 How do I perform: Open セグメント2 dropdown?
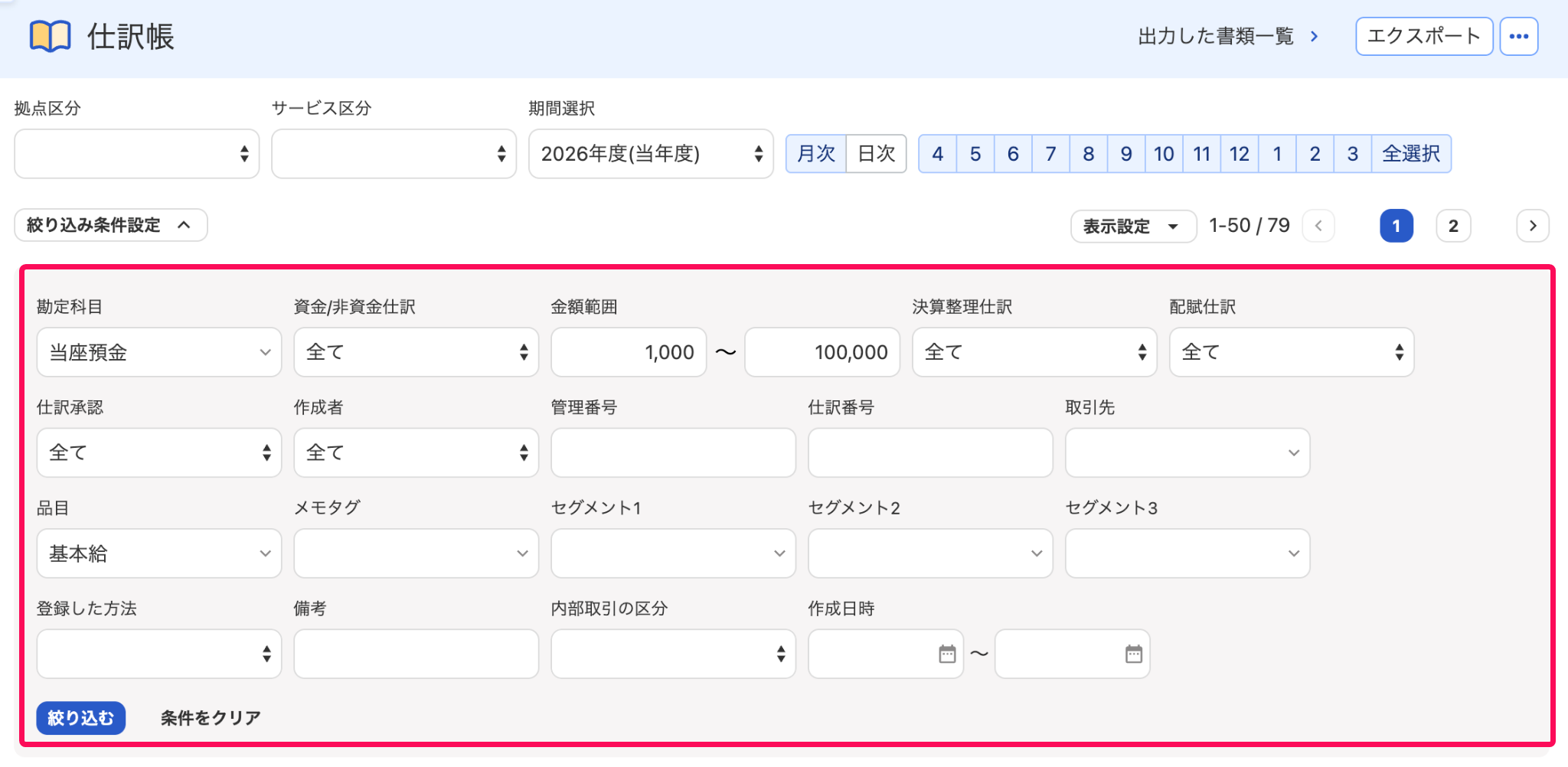930,553
